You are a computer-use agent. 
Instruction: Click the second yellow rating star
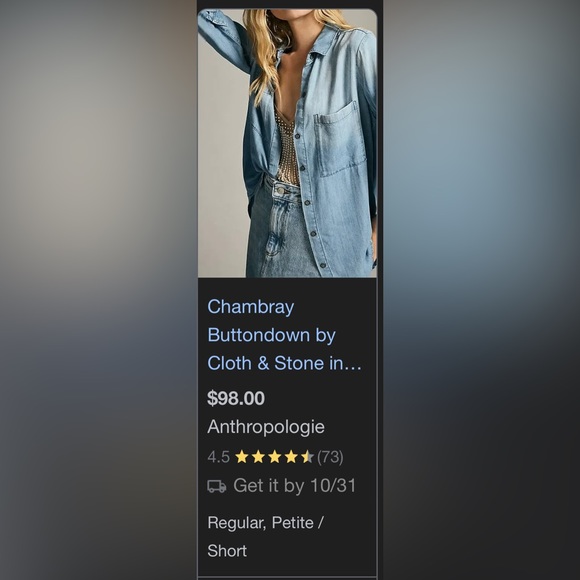258,457
